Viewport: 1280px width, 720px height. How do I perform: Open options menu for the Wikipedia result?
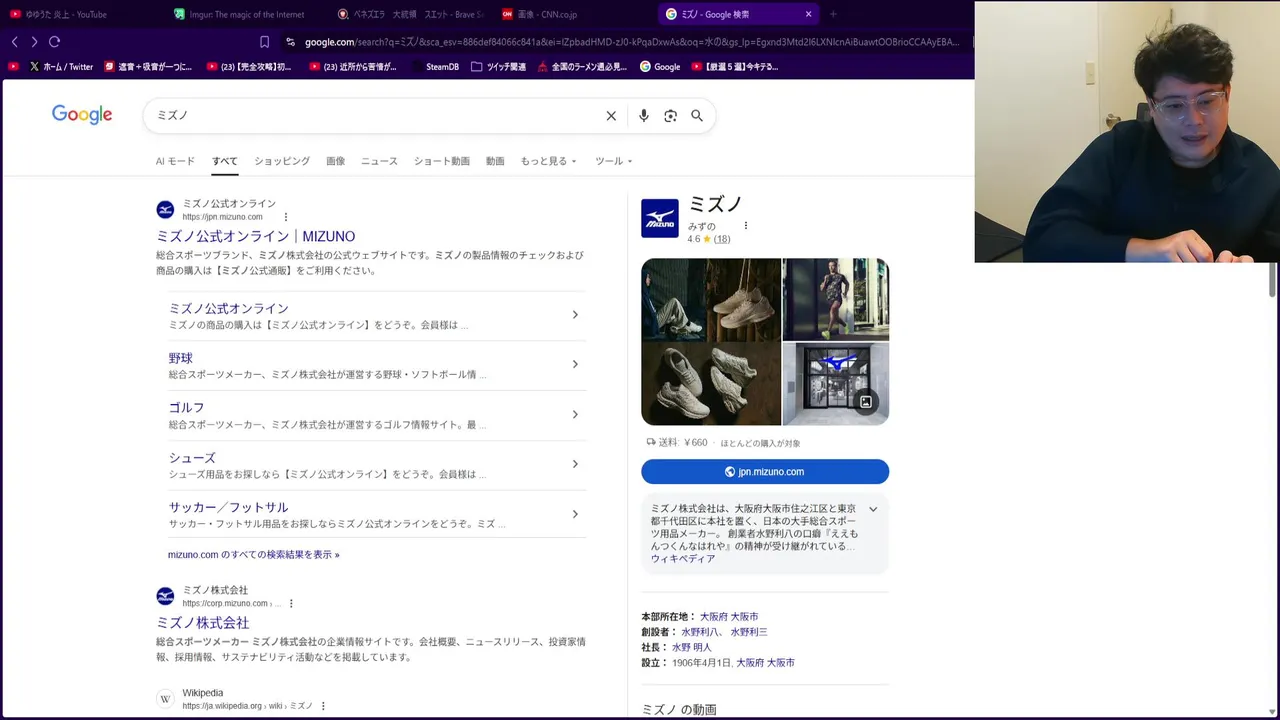coord(323,706)
